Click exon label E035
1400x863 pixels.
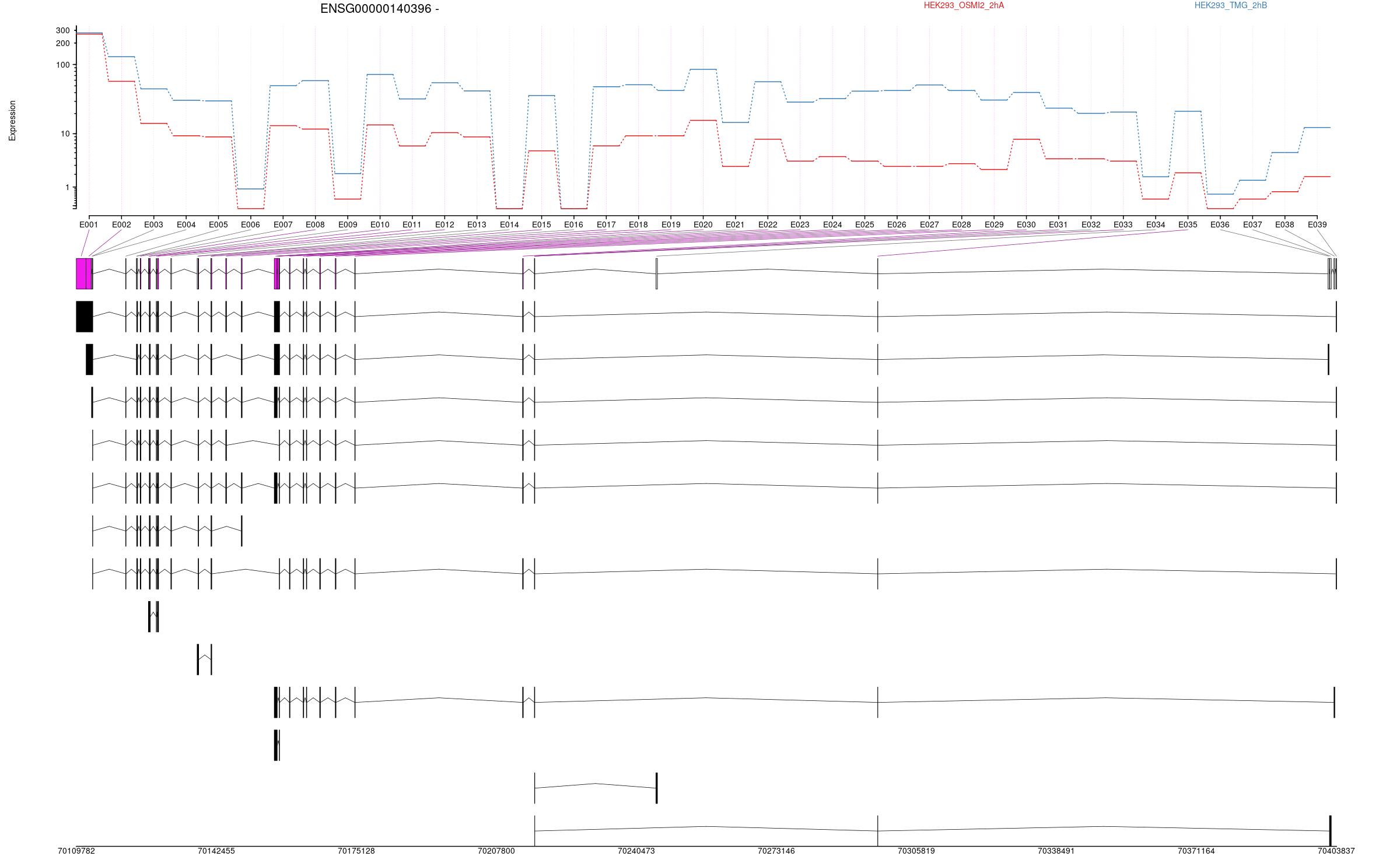1188,224
